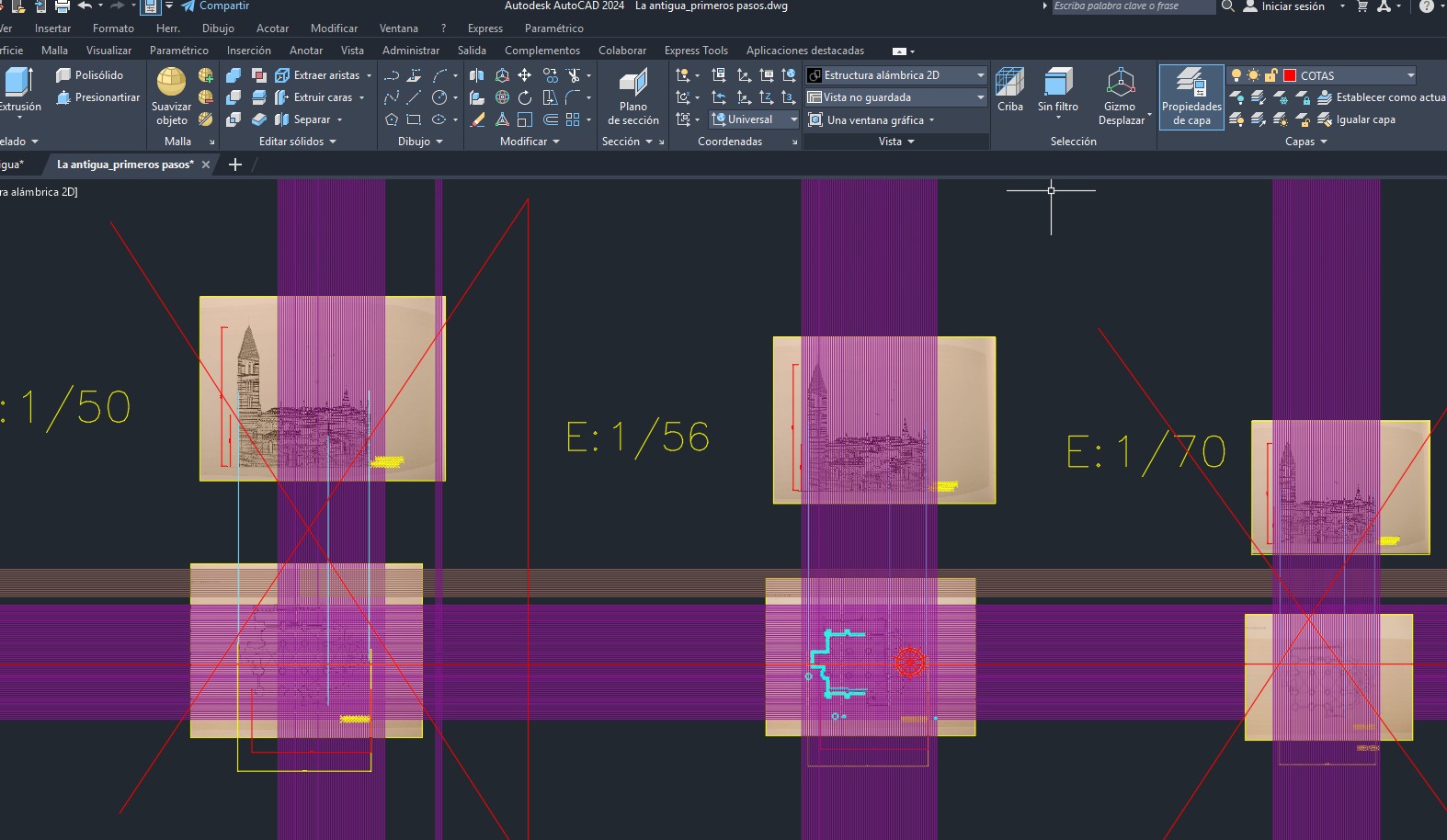Click Iniciar sesión to sign in
Screen dimensions: 1447x840
1284,6
